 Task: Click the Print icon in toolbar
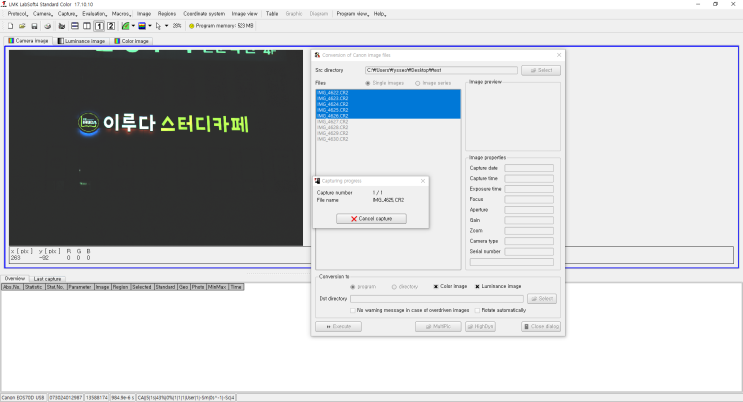47,26
